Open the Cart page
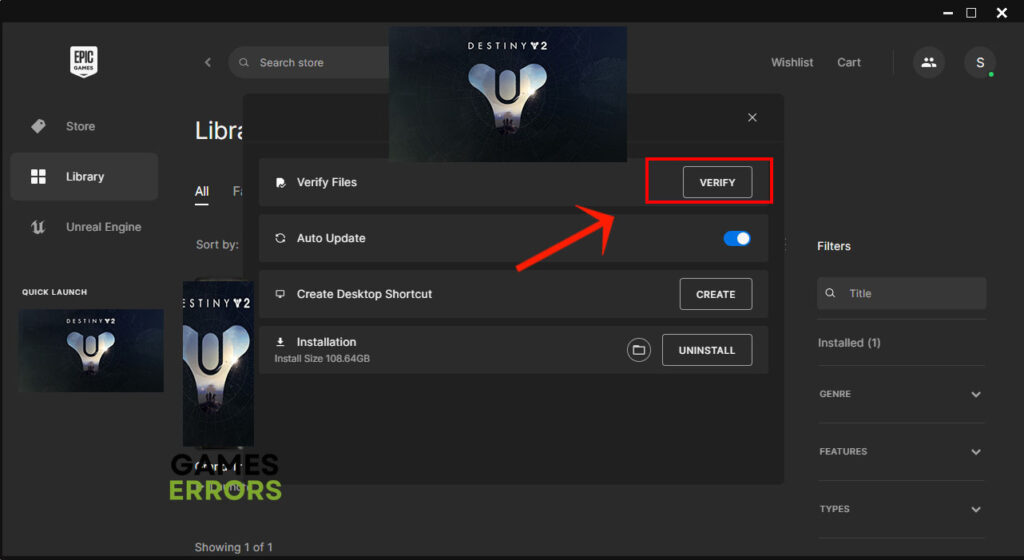Screen dimensions: 1024x560 point(849,62)
